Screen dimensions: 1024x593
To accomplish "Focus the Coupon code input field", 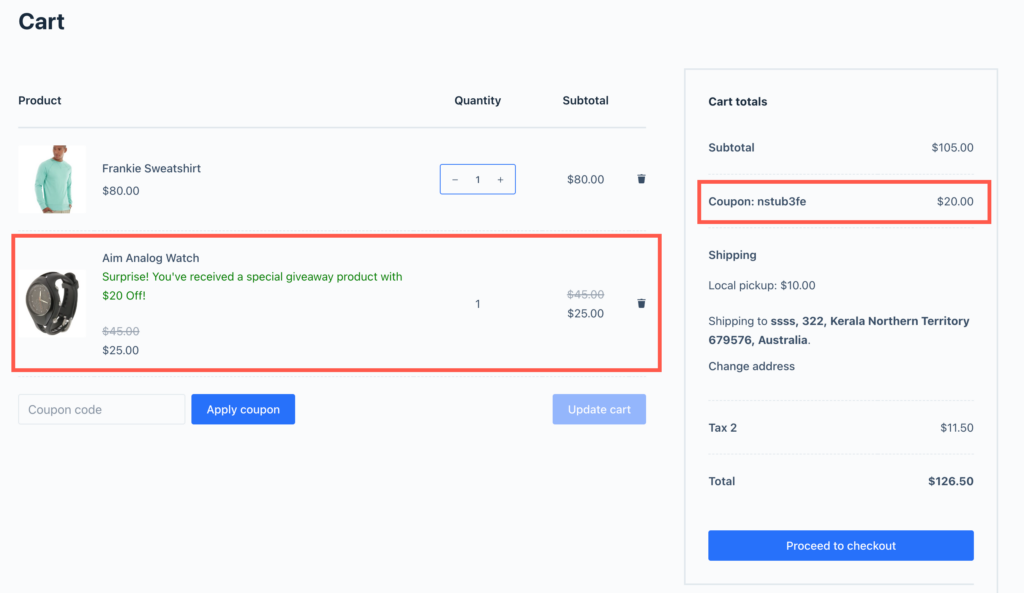I will (101, 409).
